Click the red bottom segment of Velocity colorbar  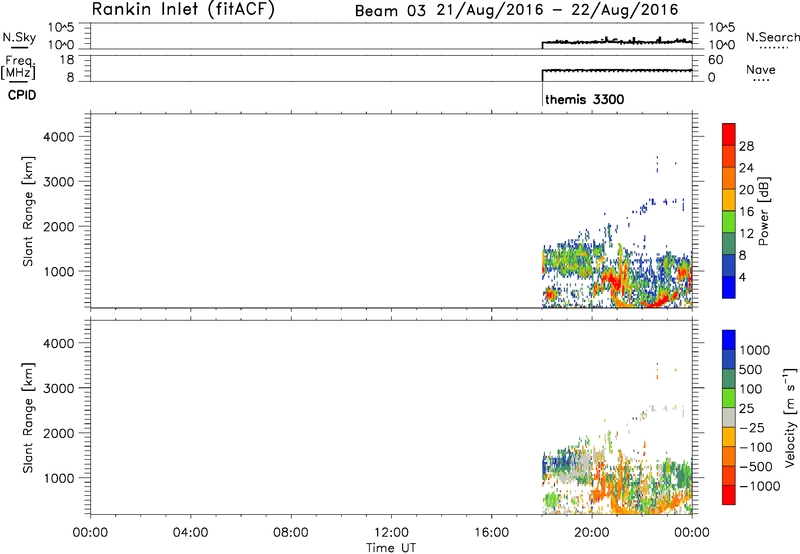click(x=729, y=495)
